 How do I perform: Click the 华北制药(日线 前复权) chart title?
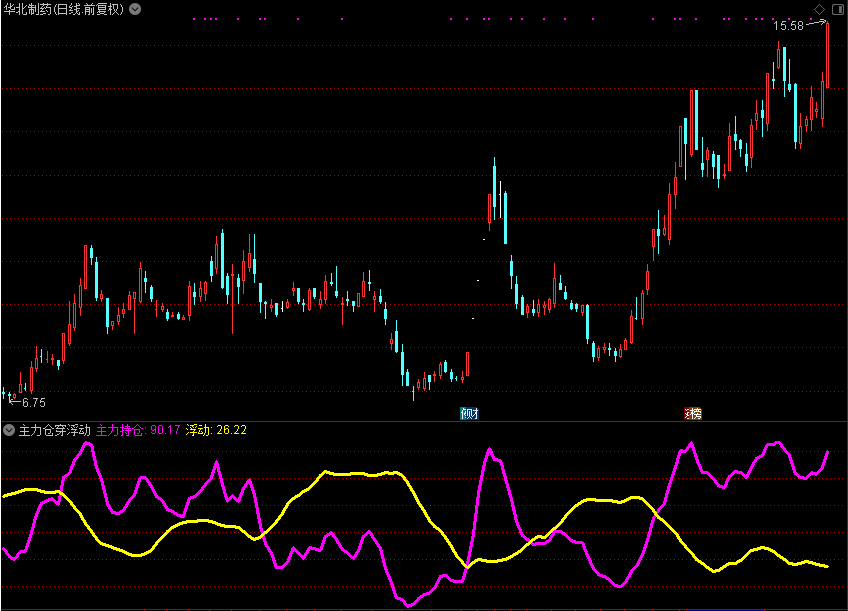(x=64, y=9)
